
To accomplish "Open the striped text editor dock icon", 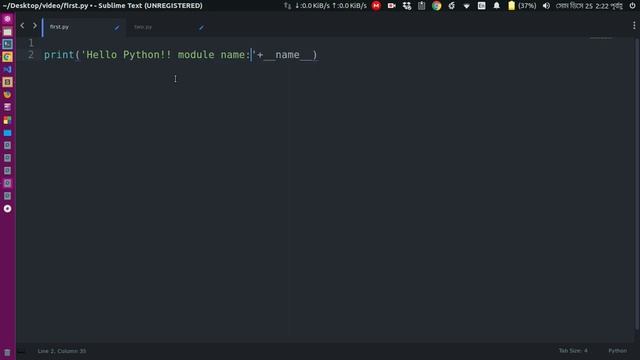I will click(x=7, y=107).
